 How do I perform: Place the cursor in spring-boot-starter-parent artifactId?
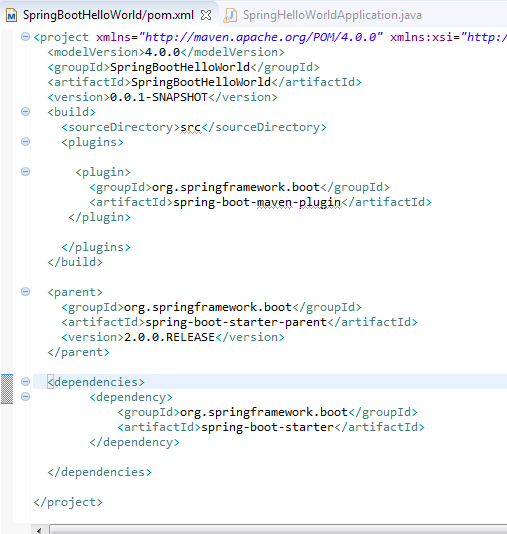[236, 322]
